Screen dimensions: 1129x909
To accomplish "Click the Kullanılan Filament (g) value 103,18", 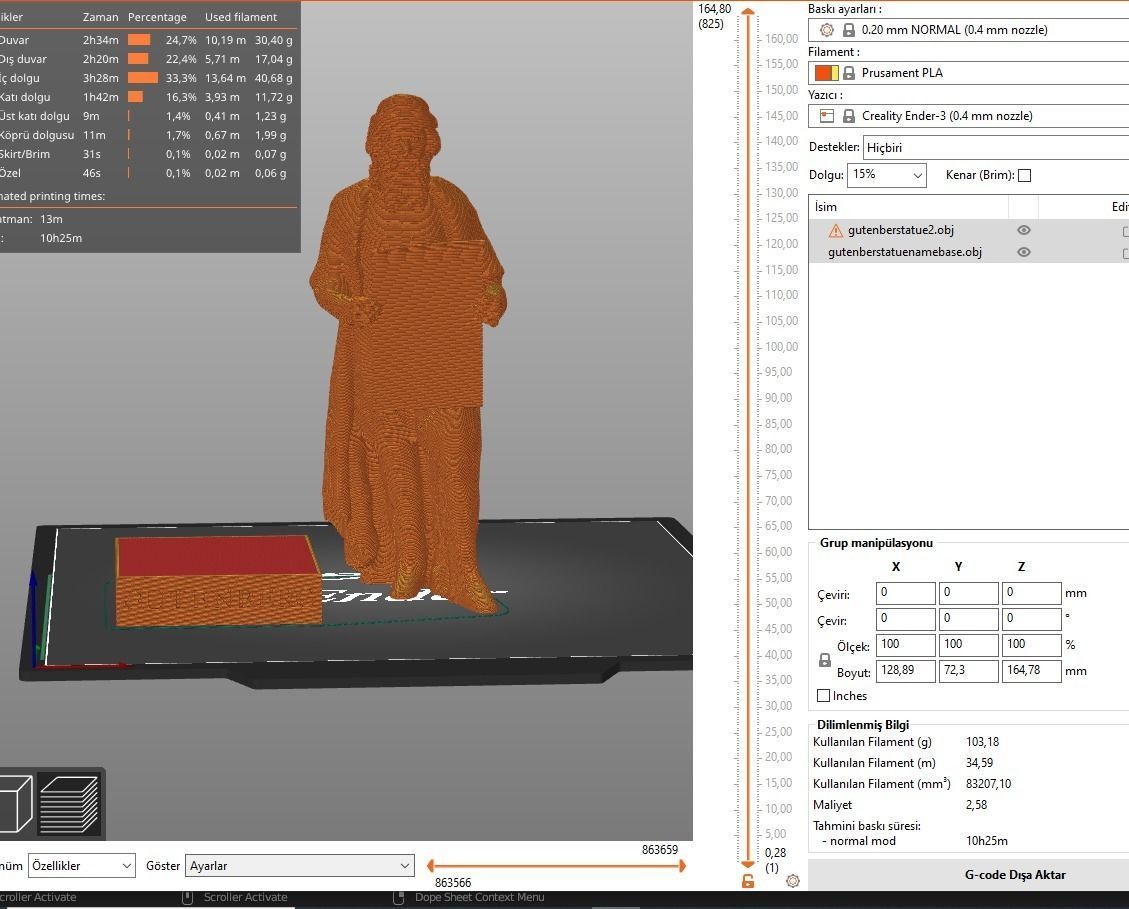I will [982, 742].
